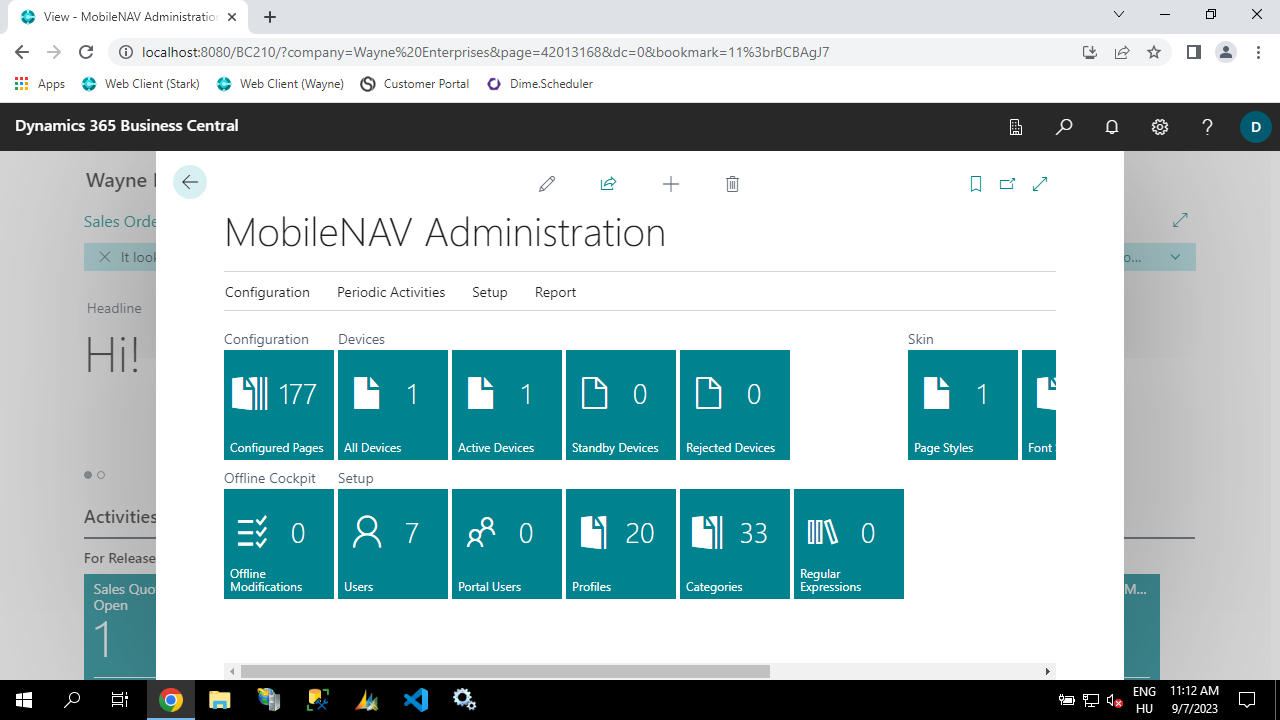Reload the browser page
This screenshot has width=1280, height=720.
[x=86, y=52]
